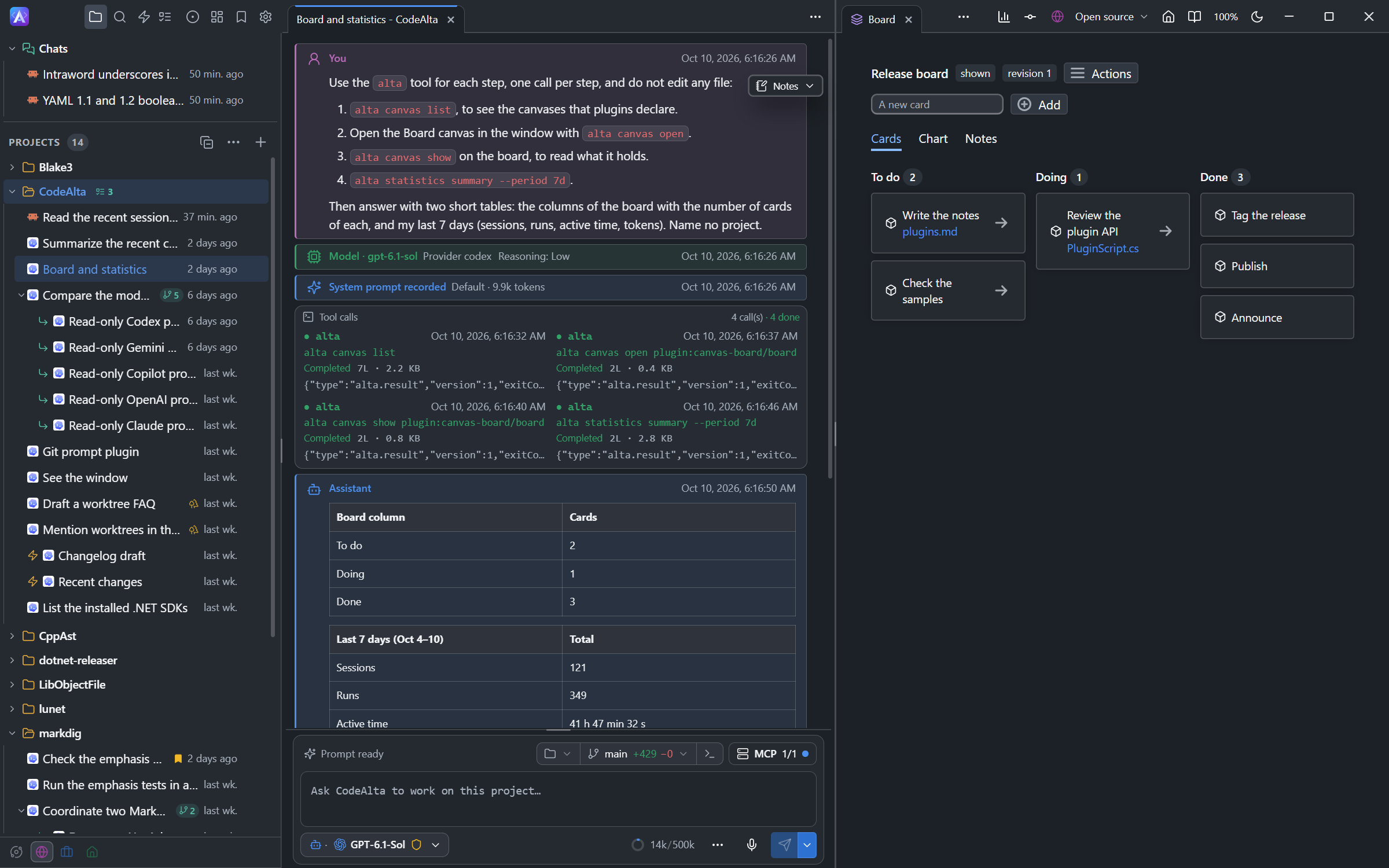Open the Notes dropdown on the message
Image resolution: width=1389 pixels, height=868 pixels.
tap(785, 86)
